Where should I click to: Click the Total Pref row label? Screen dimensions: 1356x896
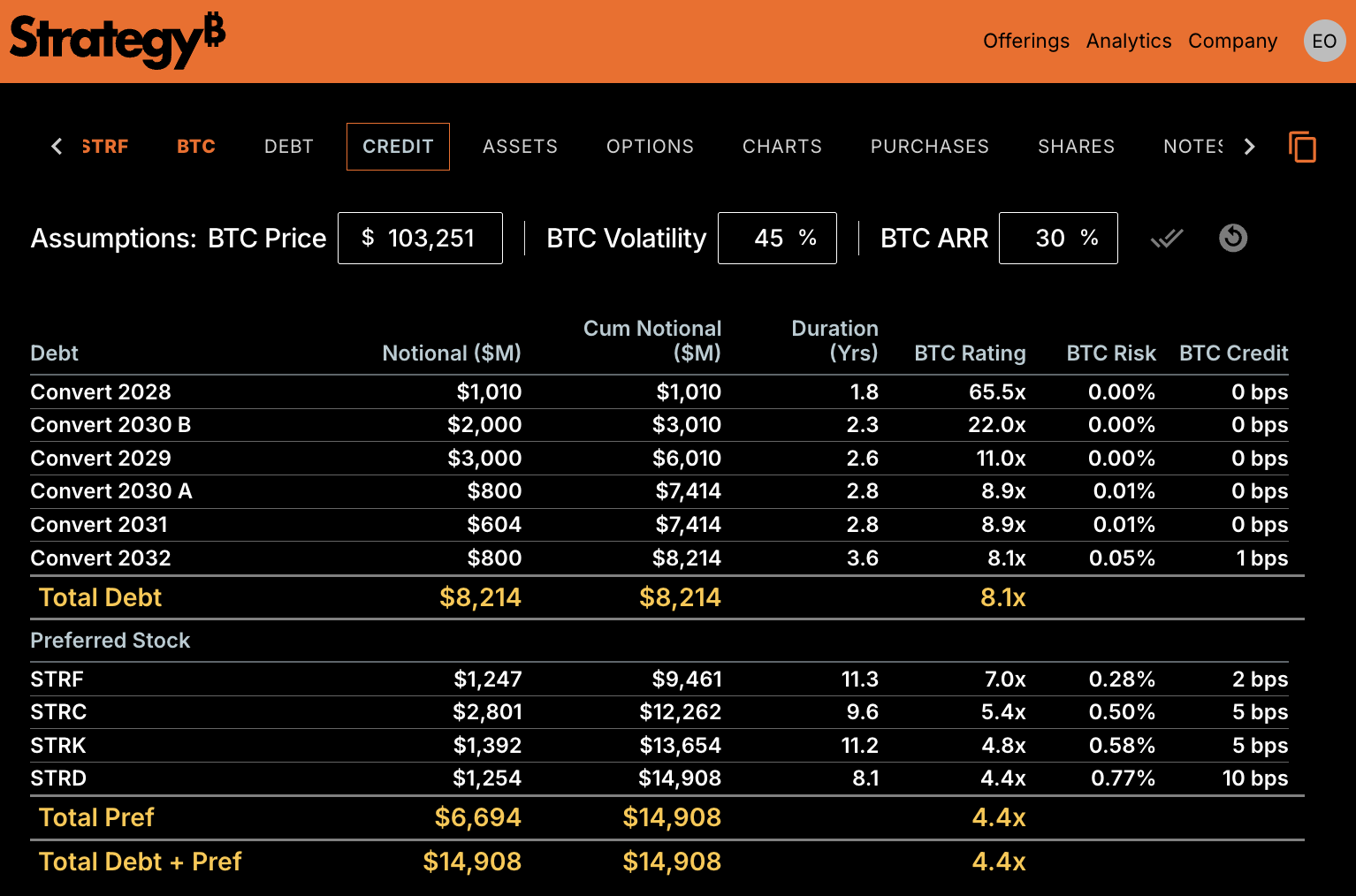pos(96,817)
